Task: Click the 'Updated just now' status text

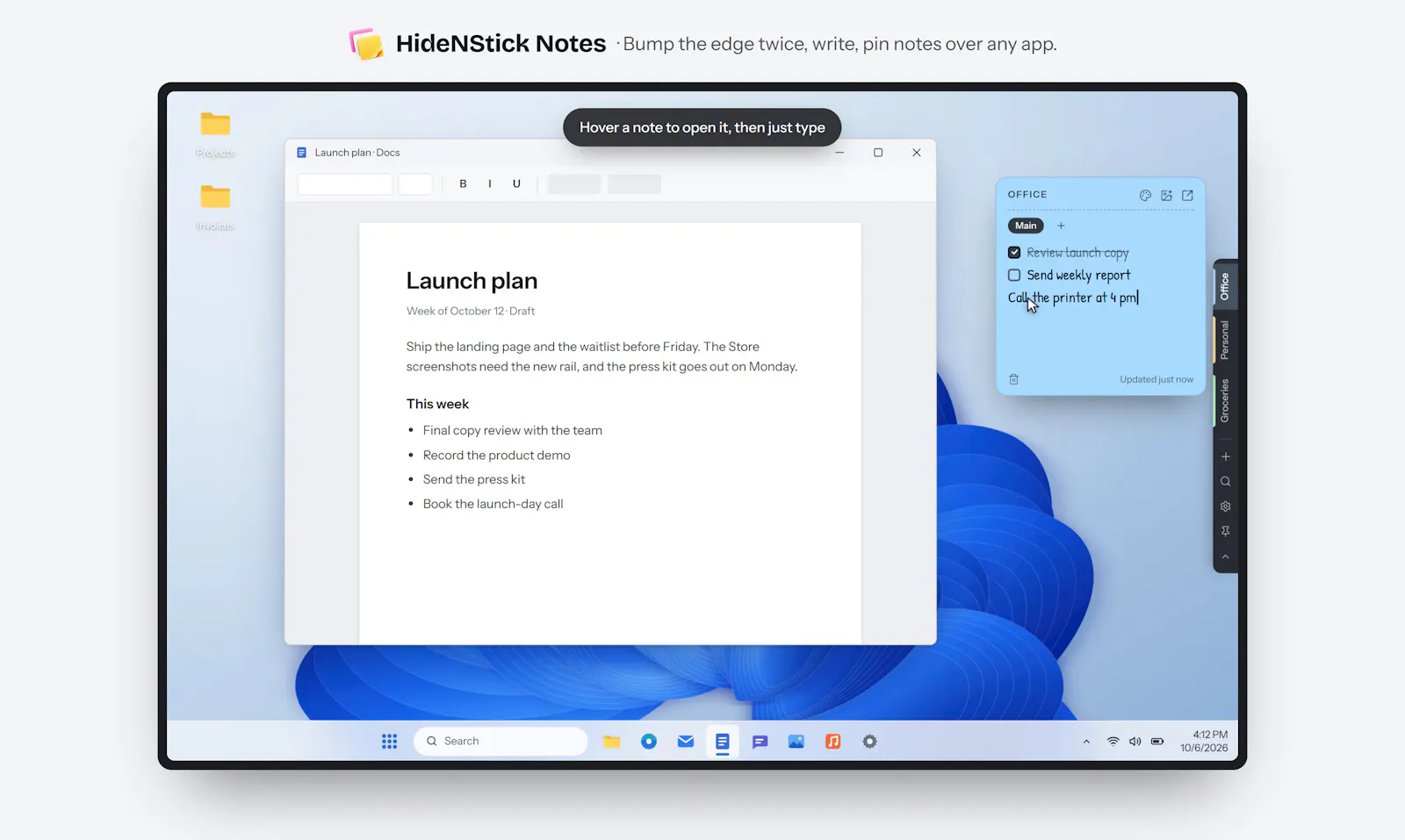Action: (x=1156, y=379)
